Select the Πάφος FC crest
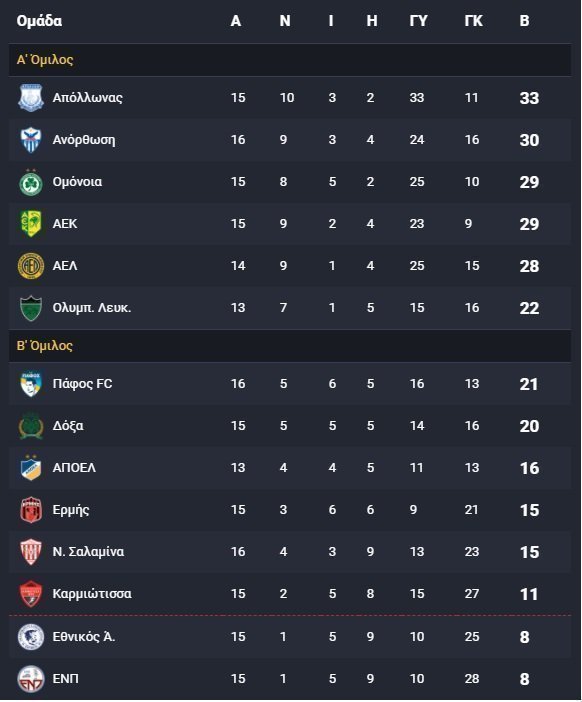The width and height of the screenshot is (582, 702). pos(30,384)
